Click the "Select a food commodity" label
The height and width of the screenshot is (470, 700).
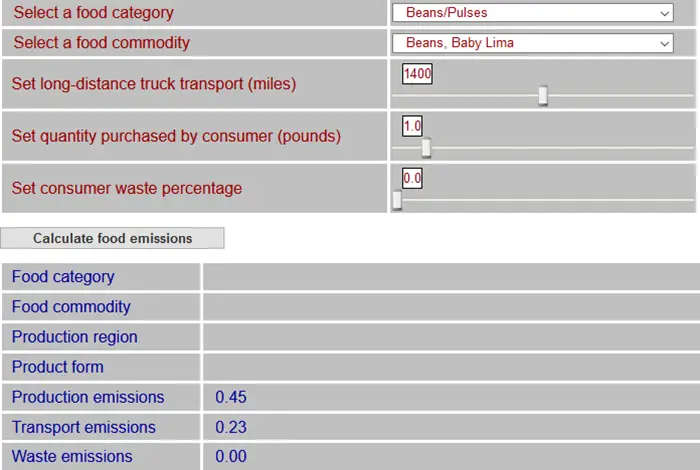(101, 43)
